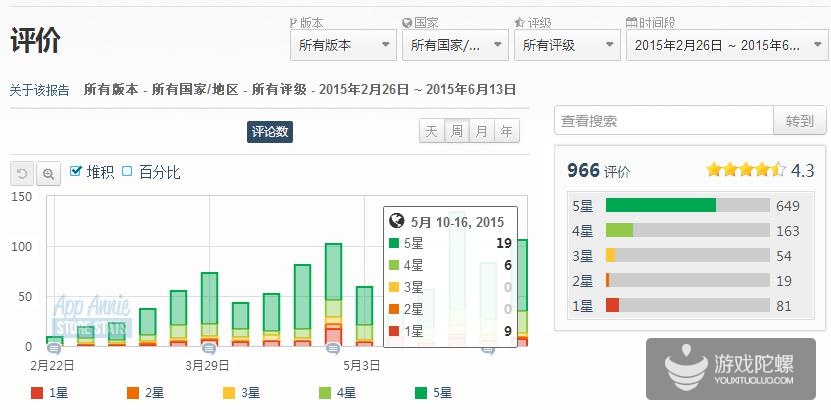
Task: Click the reset zoom undo icon
Action: (x=22, y=173)
